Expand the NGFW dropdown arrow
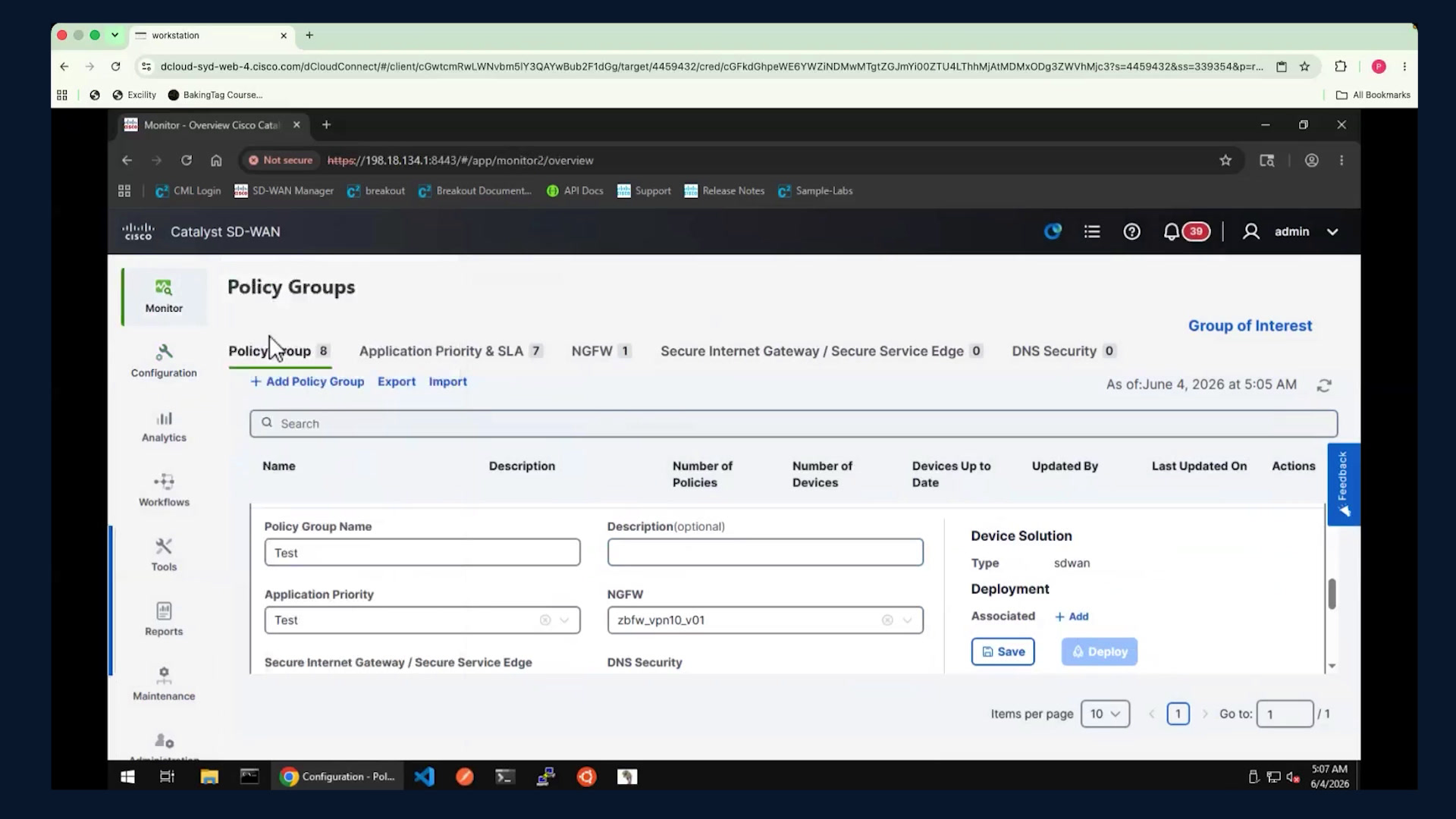Screen dimensions: 1456x819 (x=907, y=620)
